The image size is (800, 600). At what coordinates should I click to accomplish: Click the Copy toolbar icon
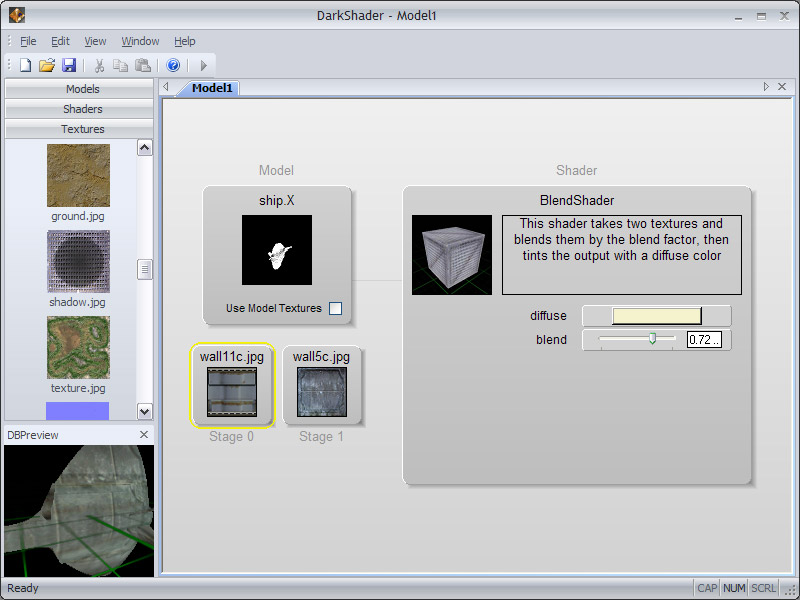point(121,65)
